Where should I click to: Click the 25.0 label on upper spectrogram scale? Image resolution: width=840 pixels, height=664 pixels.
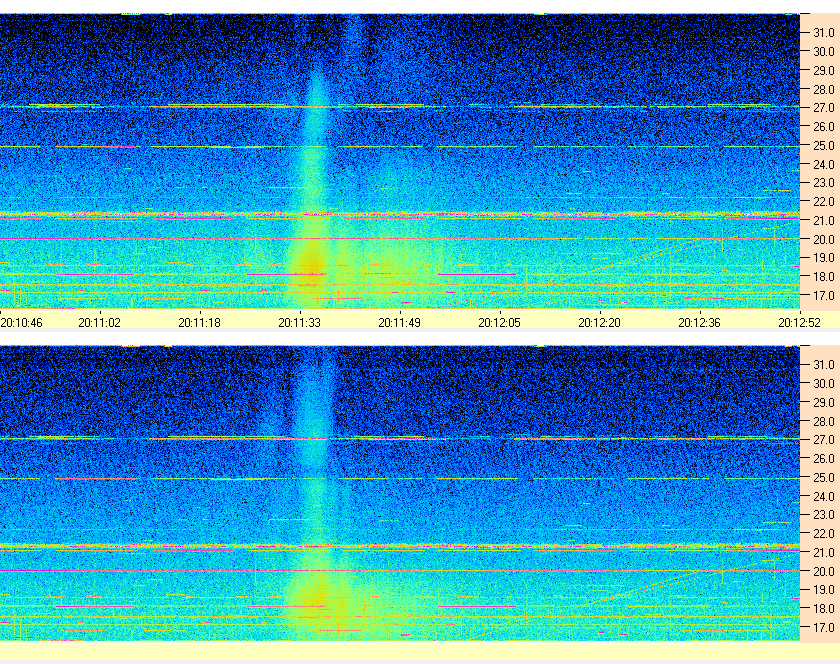tap(824, 146)
